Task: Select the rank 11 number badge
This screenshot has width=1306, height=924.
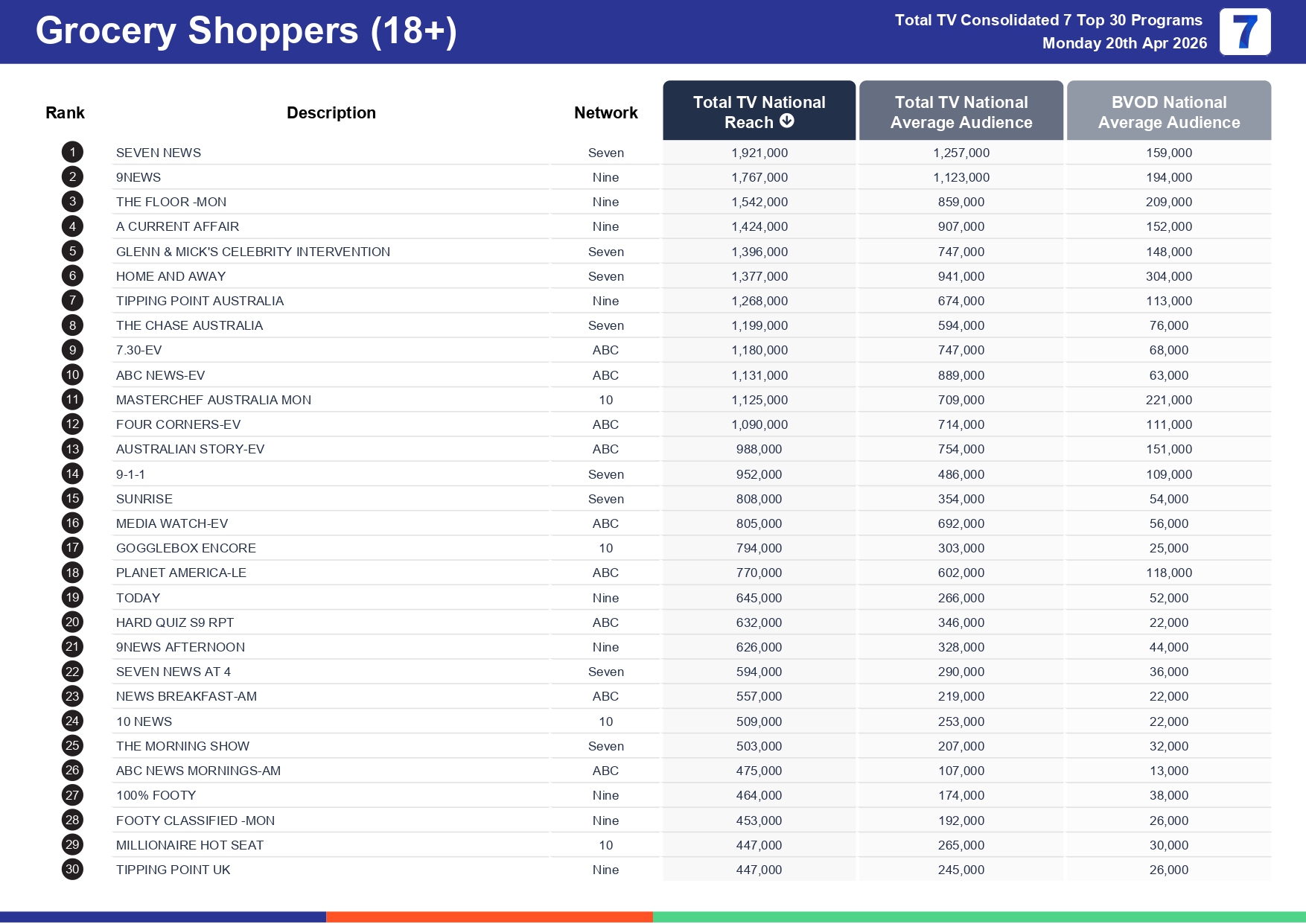Action: (72, 400)
